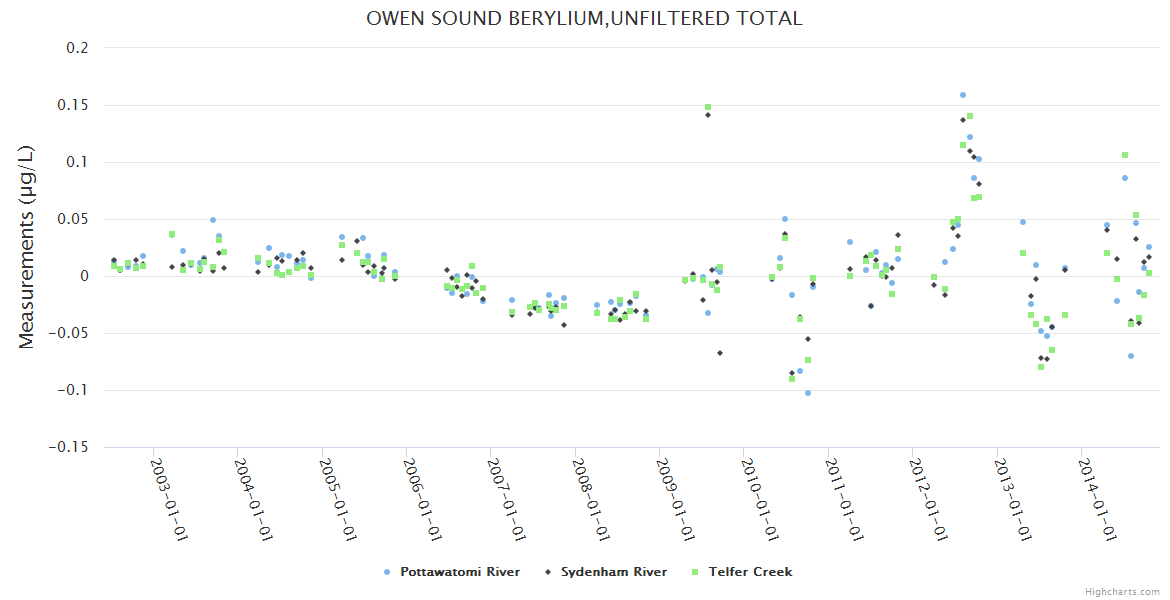Click the Telfer Creek green square legend marker
The width and height of the screenshot is (1170, 600).
(695, 572)
